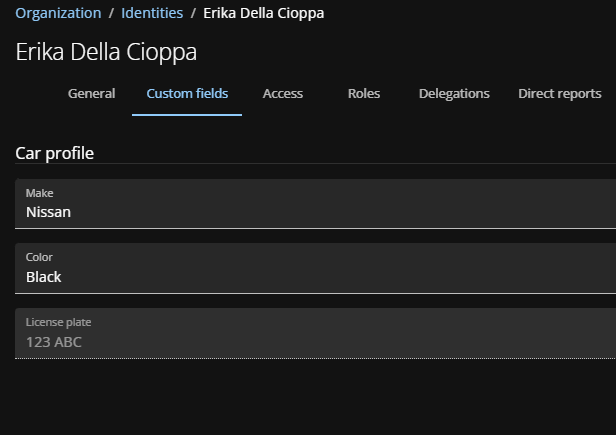Click the Erika Della Cioppa breadcrumb item
616x435 pixels.
coord(263,13)
